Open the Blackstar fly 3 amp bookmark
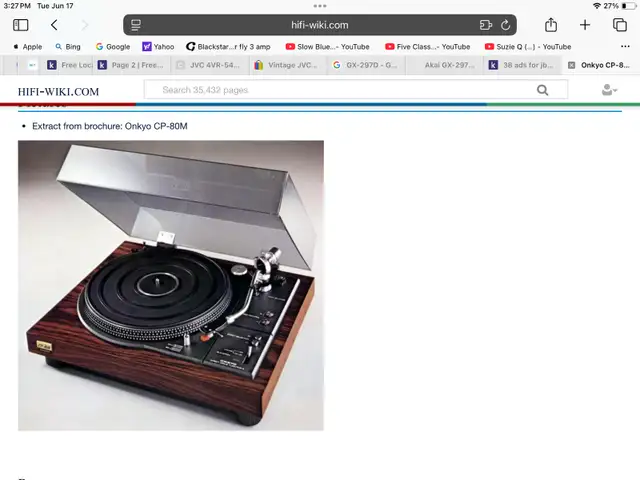This screenshot has height=480, width=640. tap(228, 47)
